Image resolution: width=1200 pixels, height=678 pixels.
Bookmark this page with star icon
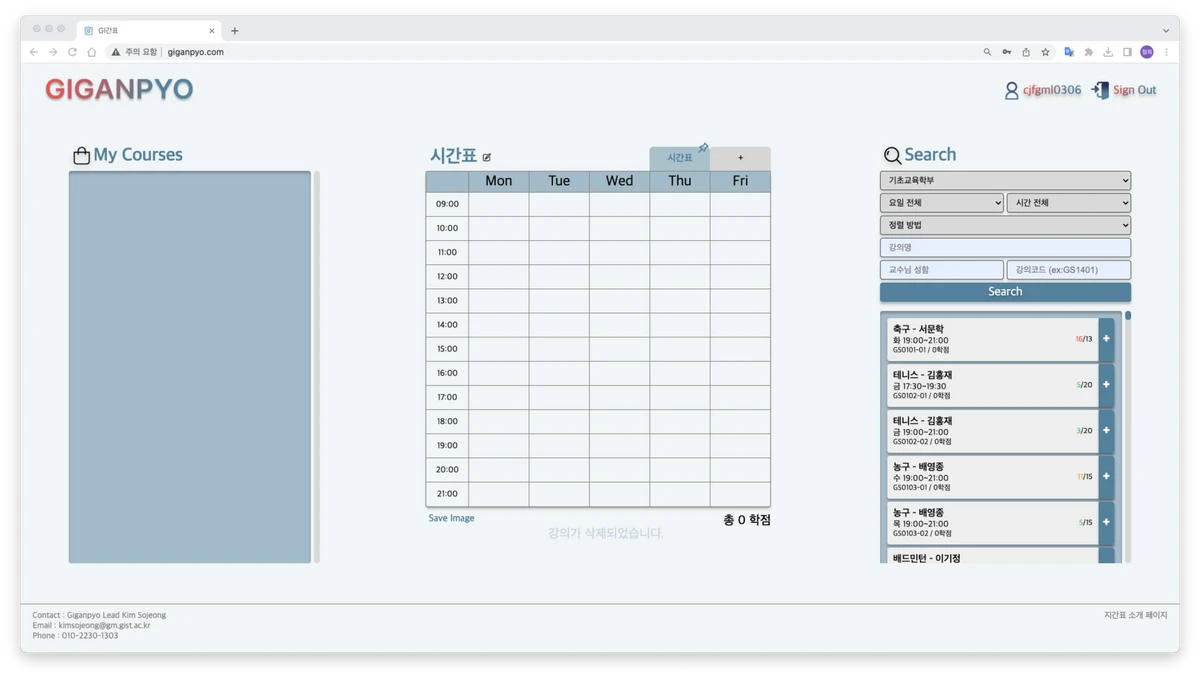[x=1046, y=52]
